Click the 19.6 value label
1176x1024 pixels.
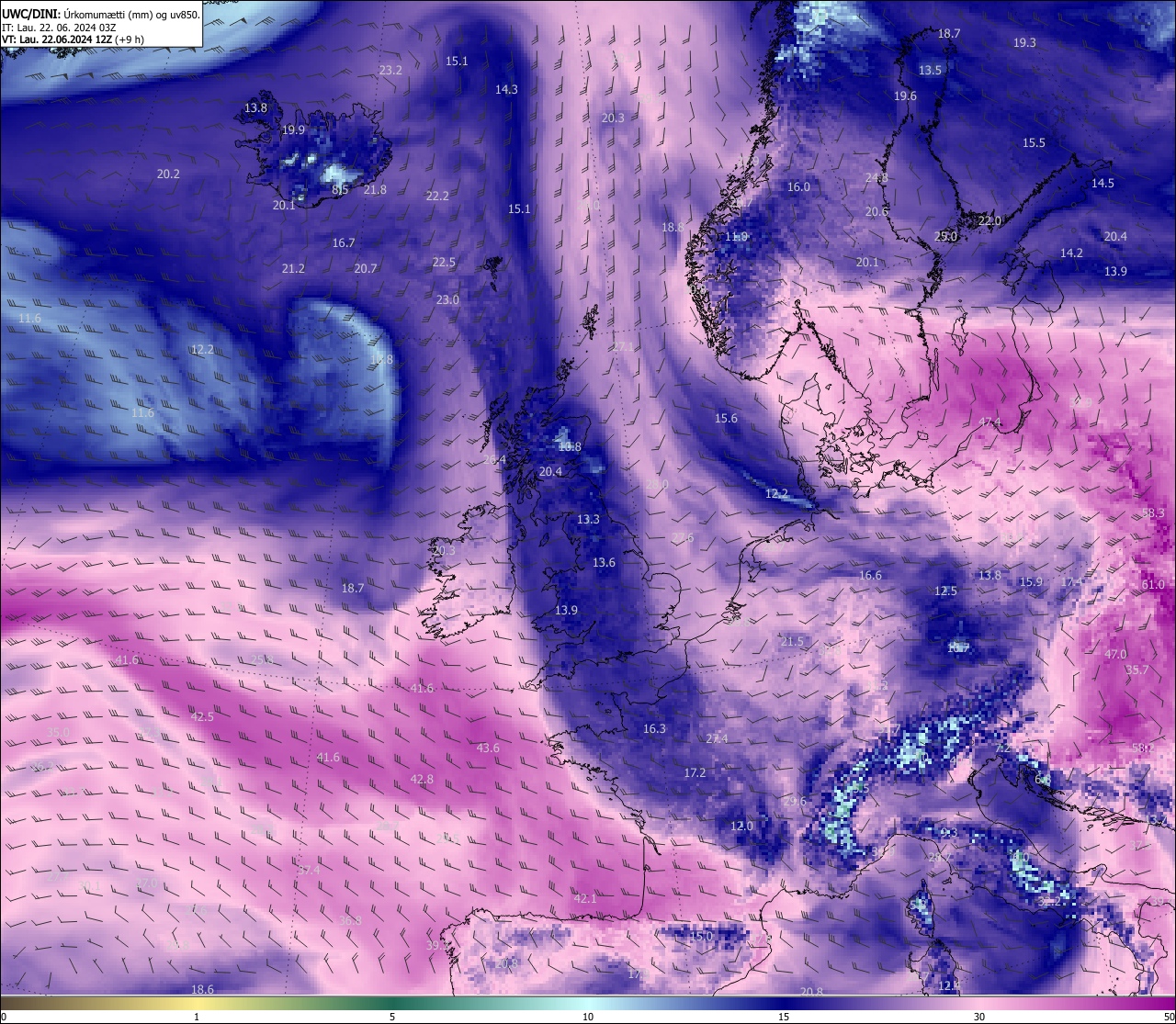[905, 96]
